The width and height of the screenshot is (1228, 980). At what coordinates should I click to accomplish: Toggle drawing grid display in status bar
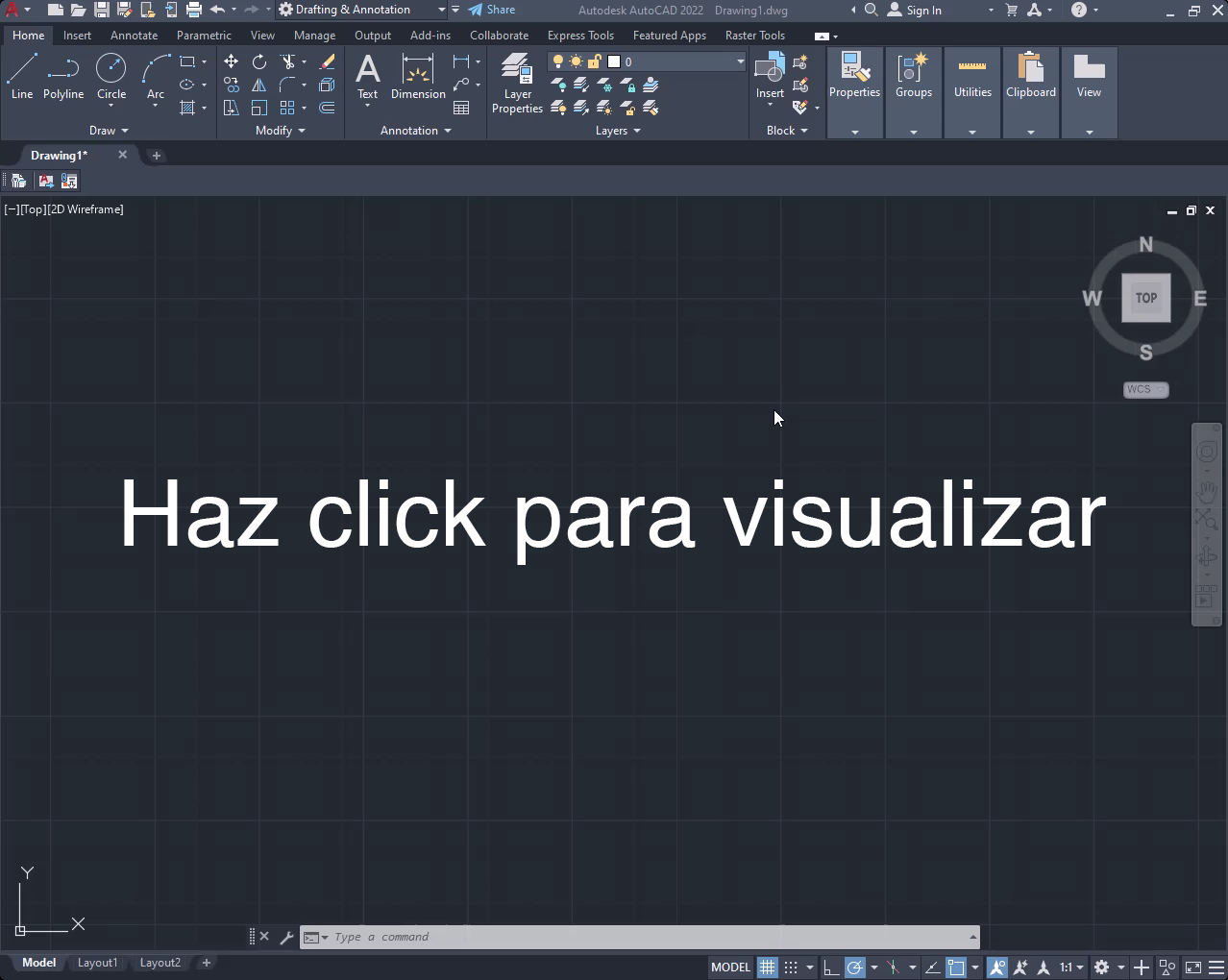coord(767,968)
